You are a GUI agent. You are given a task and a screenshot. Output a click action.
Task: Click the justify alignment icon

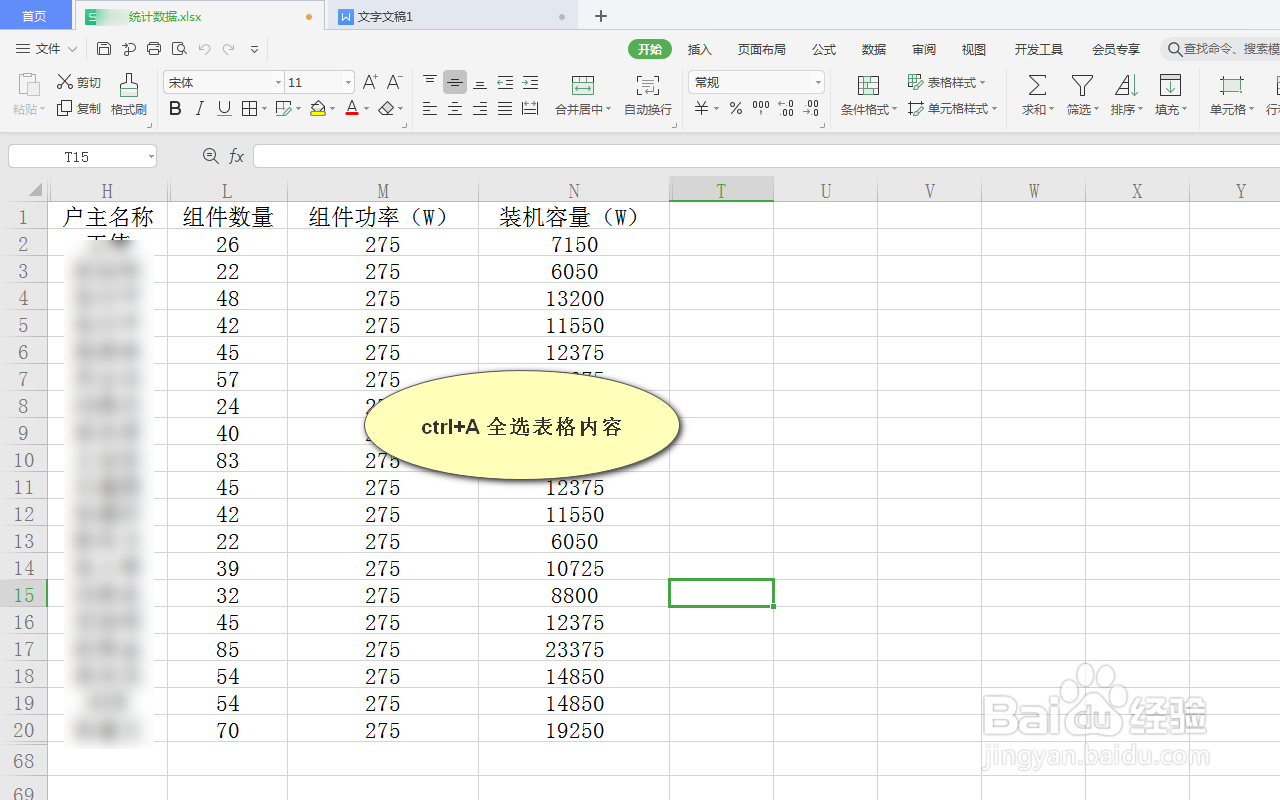point(505,109)
